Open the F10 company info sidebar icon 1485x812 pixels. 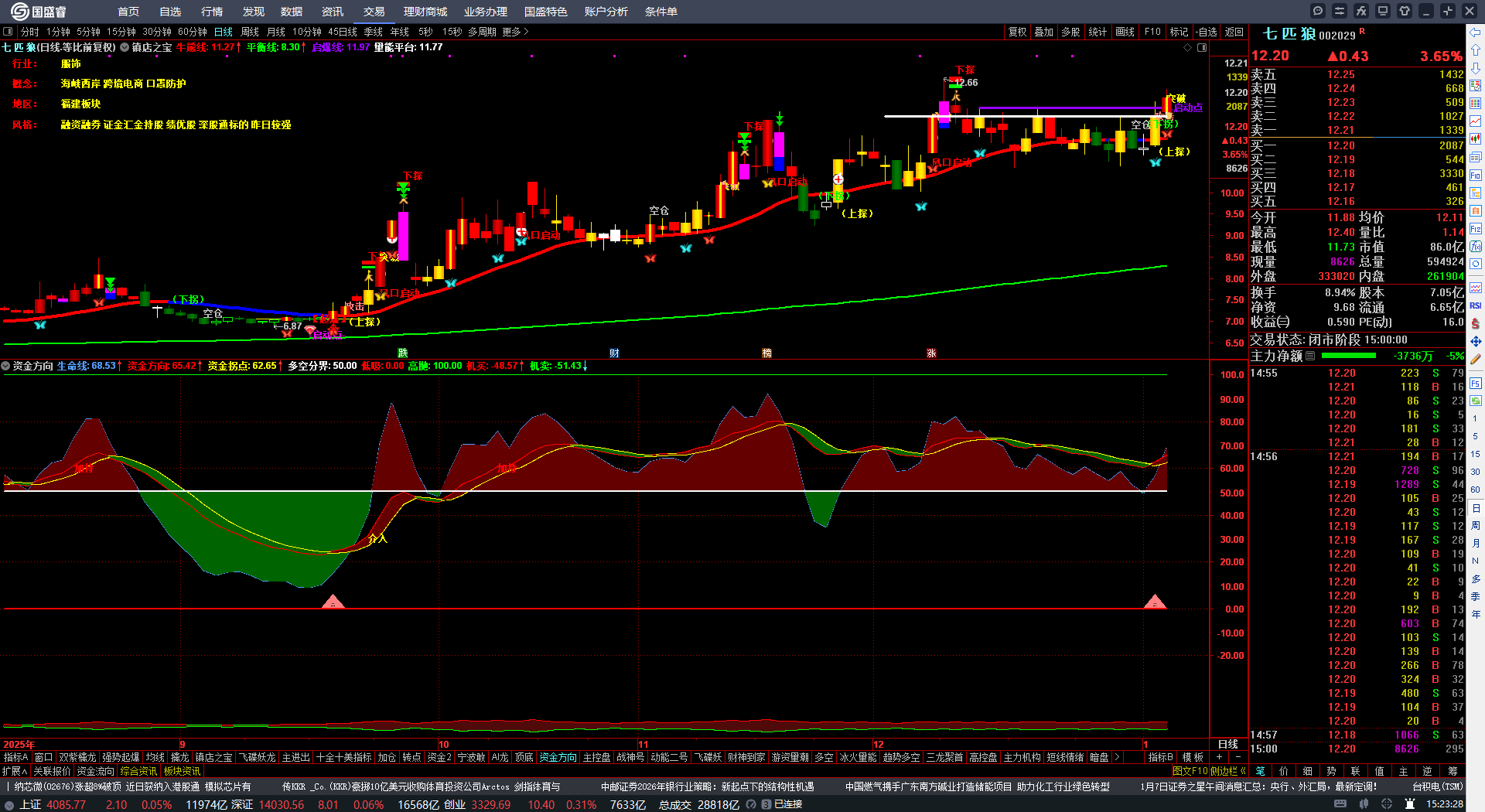tap(1476, 176)
